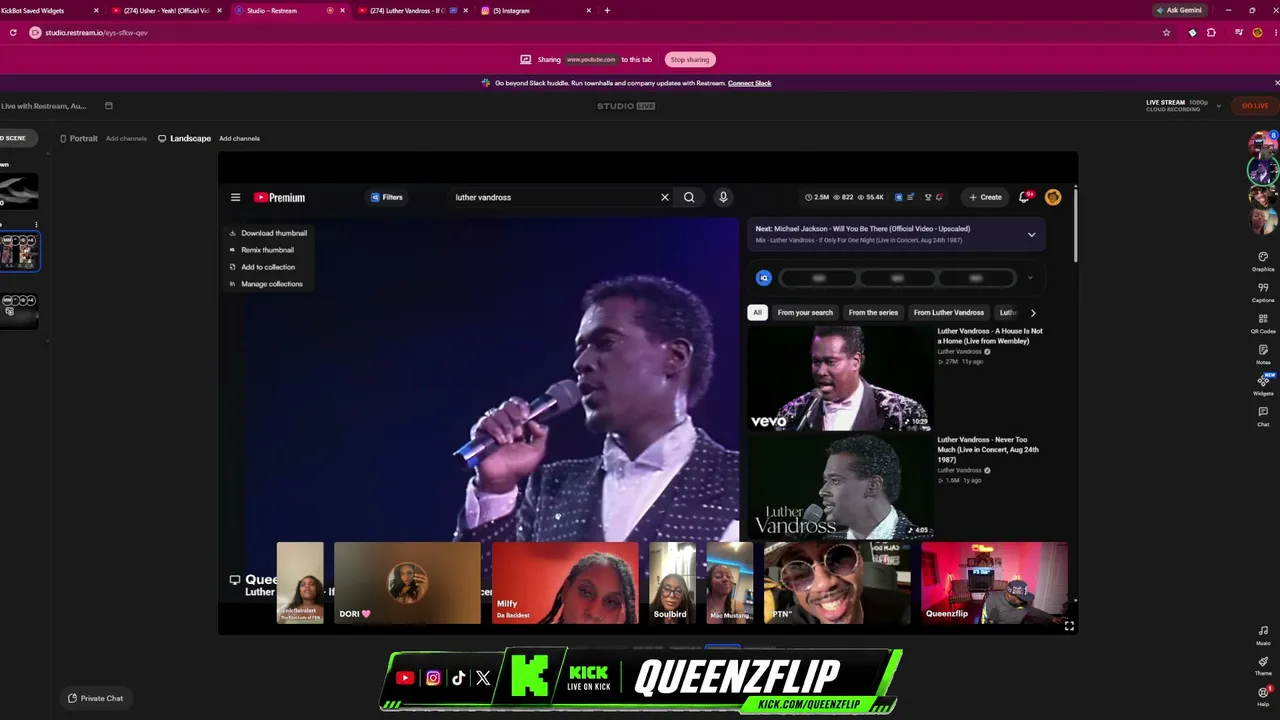Open A House Is Not a Home thumbnail
Viewport: 1280px width, 720px height.
[x=841, y=378]
